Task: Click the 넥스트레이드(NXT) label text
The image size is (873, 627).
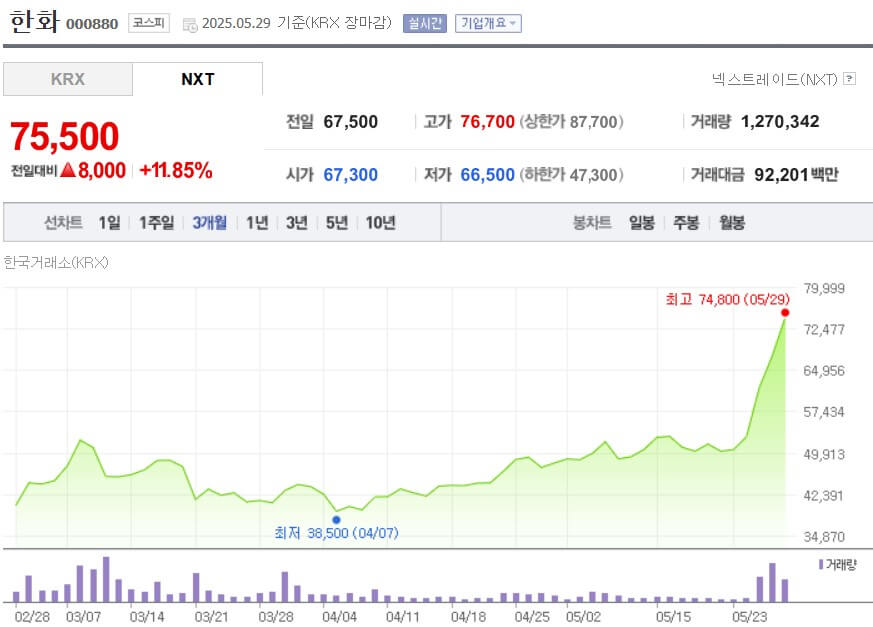Action: point(774,79)
